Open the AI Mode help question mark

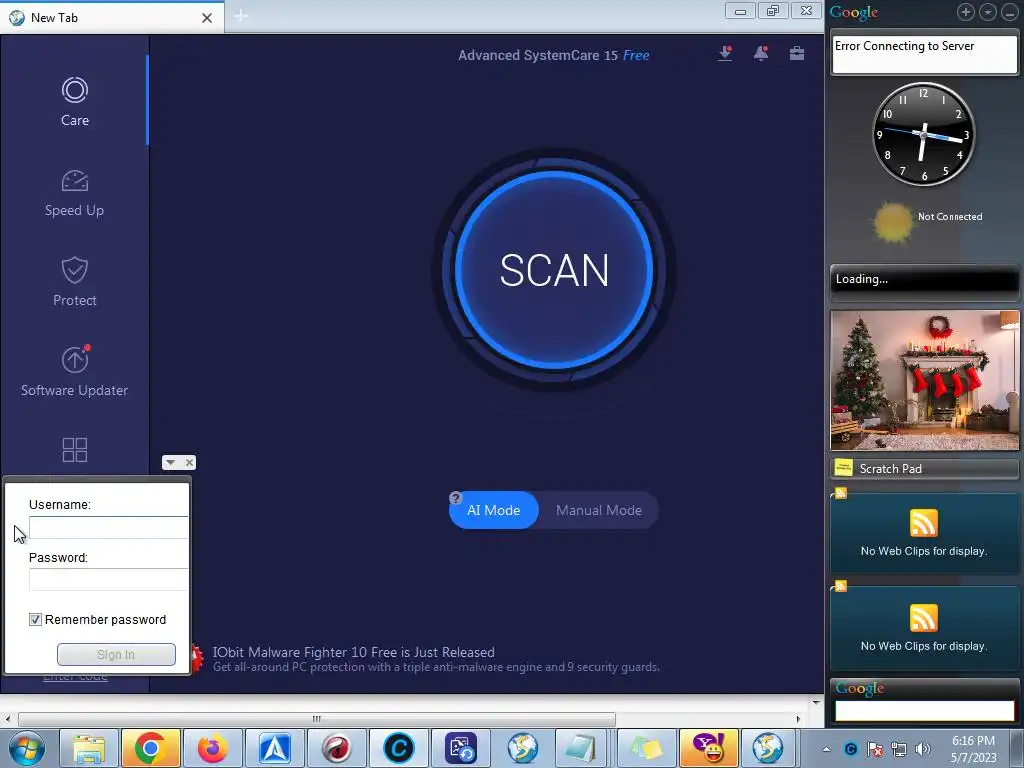456,498
